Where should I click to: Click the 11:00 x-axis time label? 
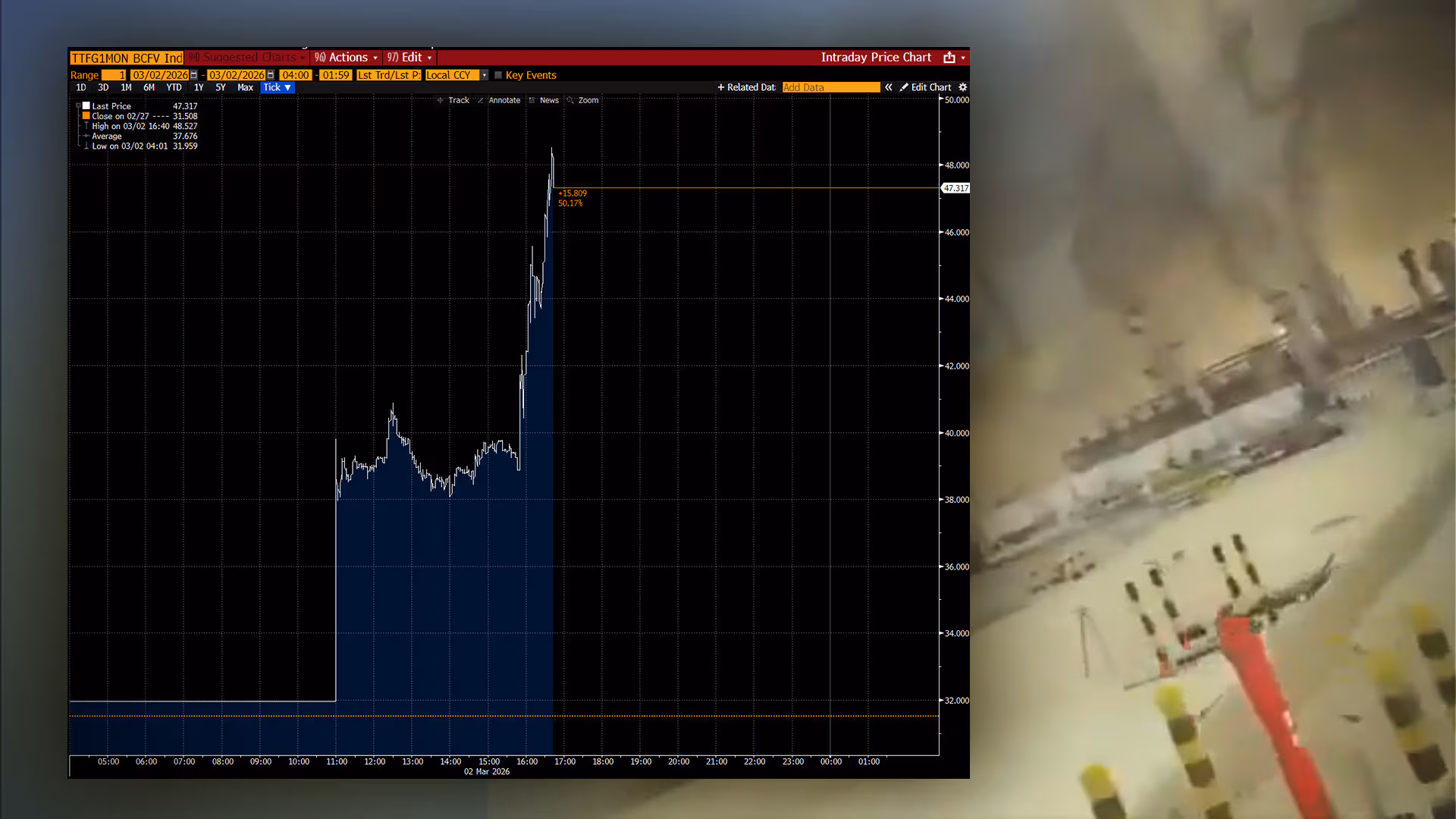tap(337, 761)
